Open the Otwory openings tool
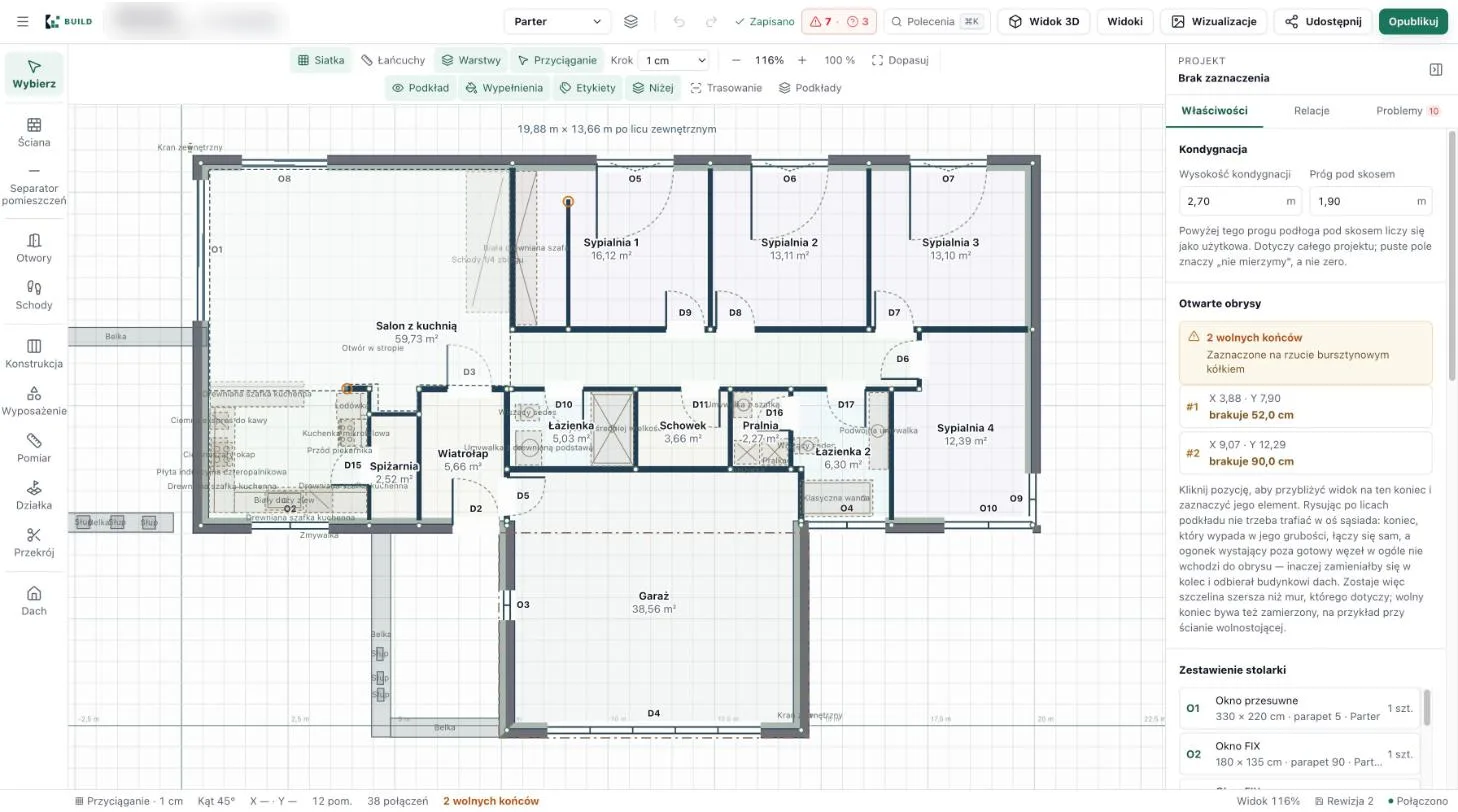The width and height of the screenshot is (1458, 812). tap(34, 248)
